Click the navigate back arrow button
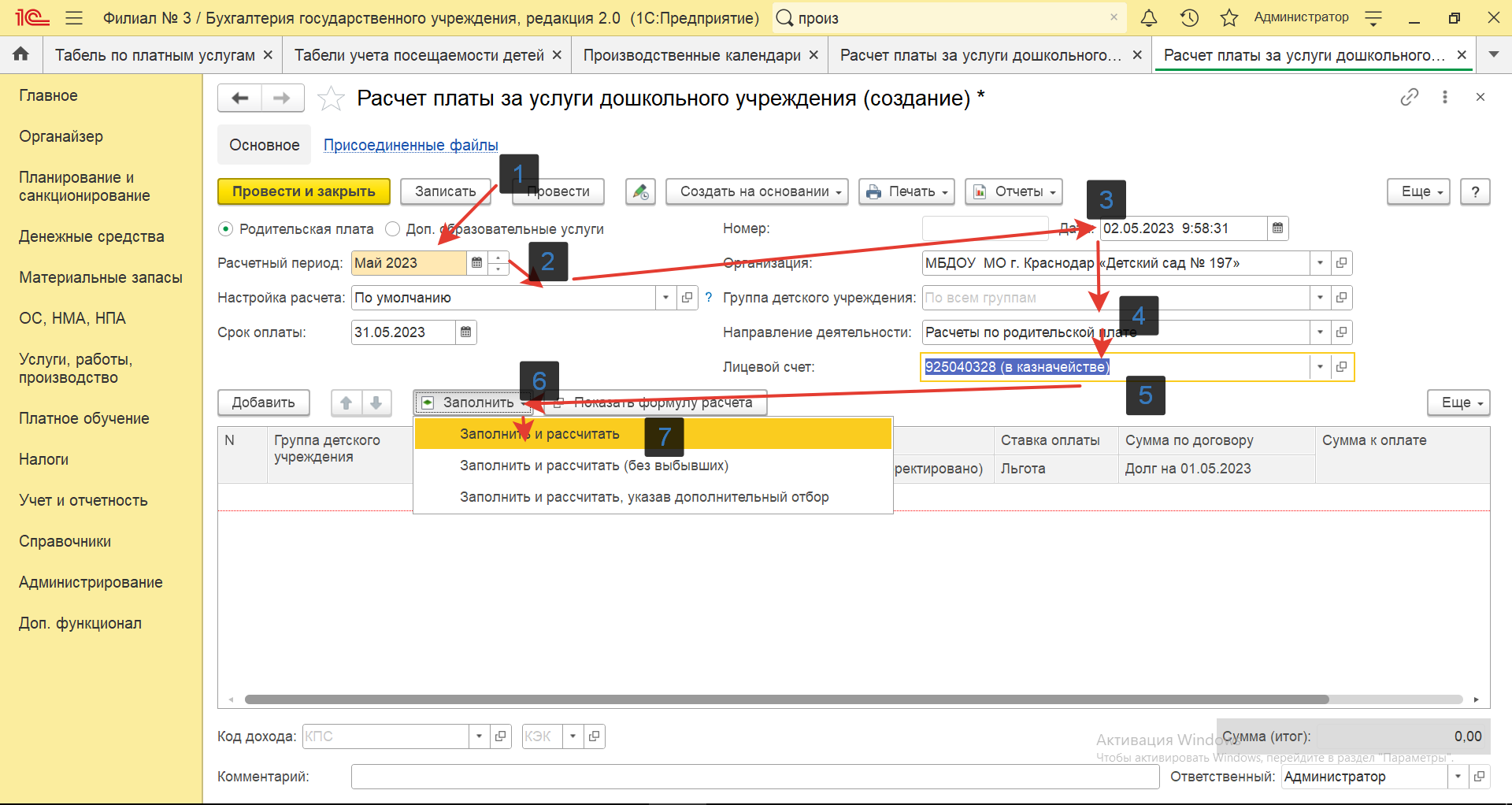Image resolution: width=1512 pixels, height=805 pixels. 240,98
